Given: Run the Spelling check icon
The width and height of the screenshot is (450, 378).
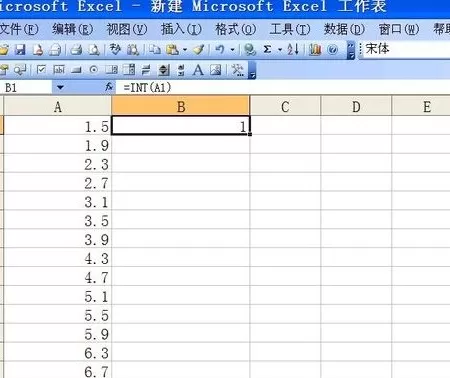Looking at the screenshot, I should point(115,50).
